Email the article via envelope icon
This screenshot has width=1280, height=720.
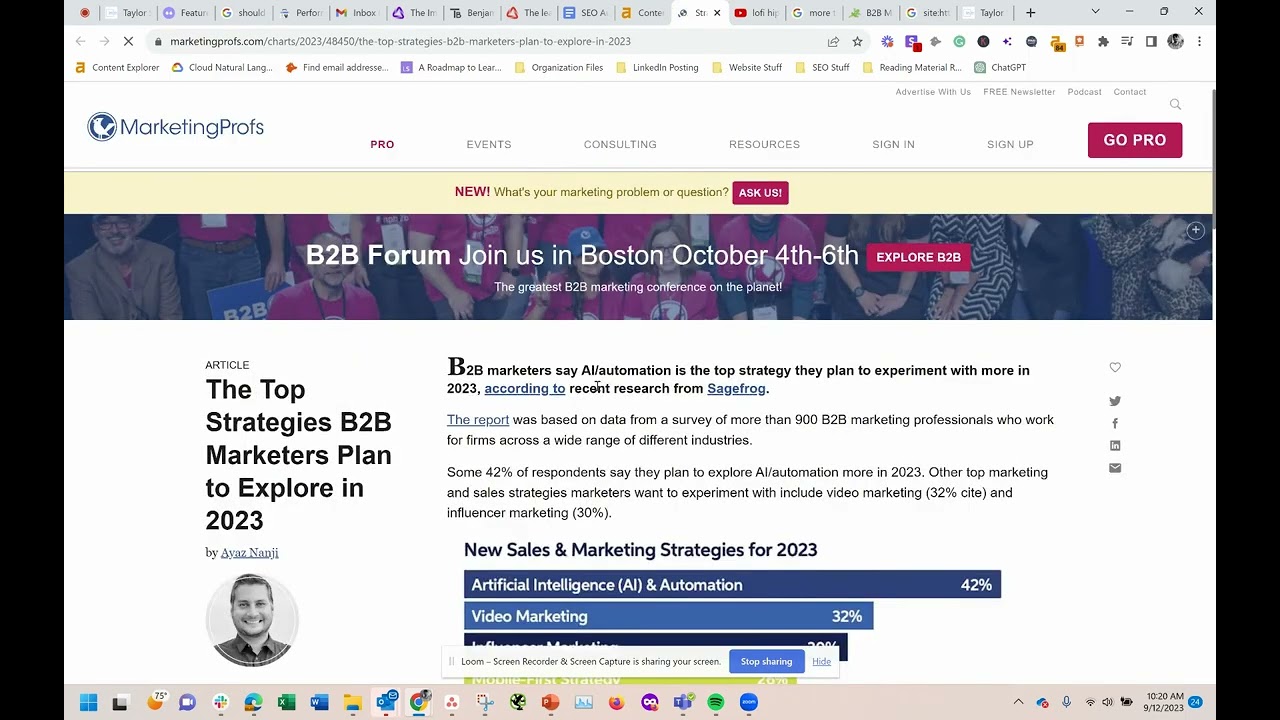tap(1115, 468)
